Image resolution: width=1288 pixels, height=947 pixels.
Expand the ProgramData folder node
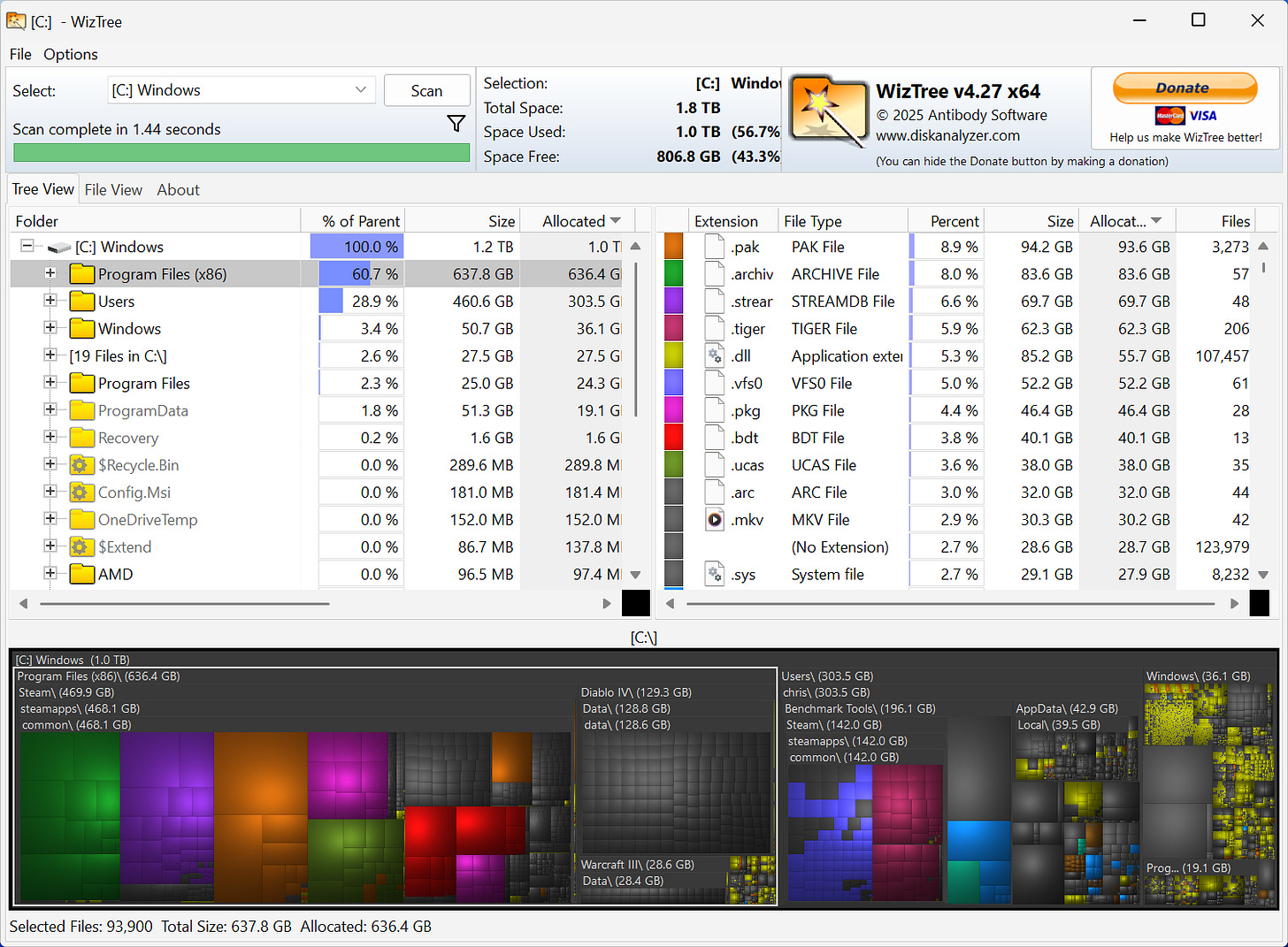point(50,410)
